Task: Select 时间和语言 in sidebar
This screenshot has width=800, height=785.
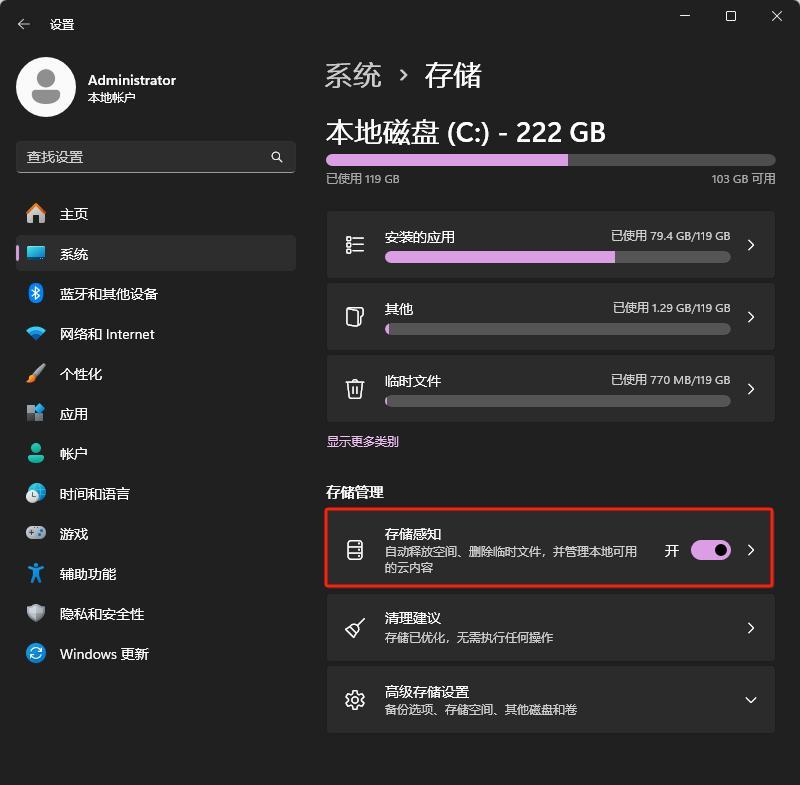Action: [x=94, y=494]
